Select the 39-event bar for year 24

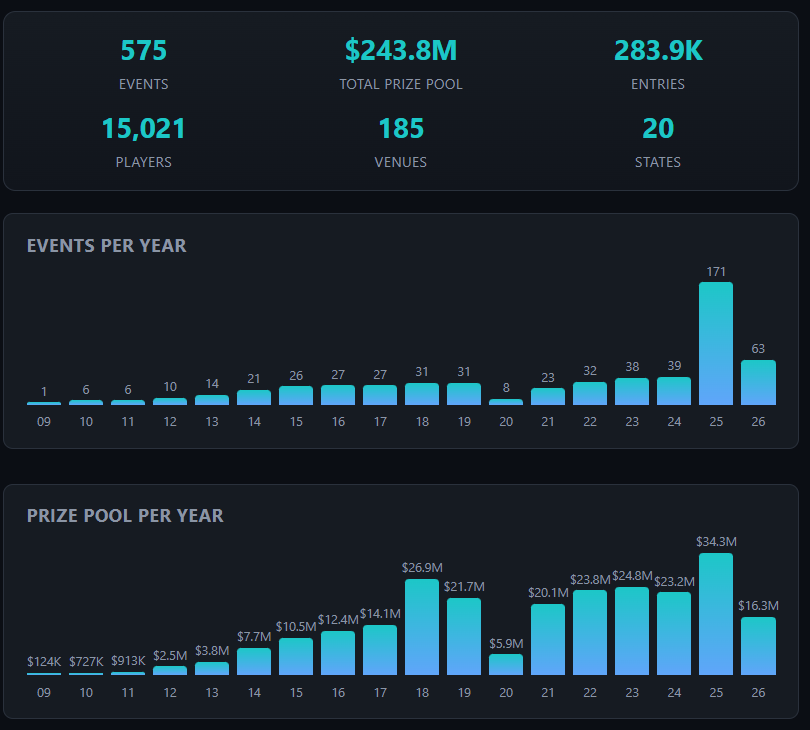pyautogui.click(x=674, y=391)
